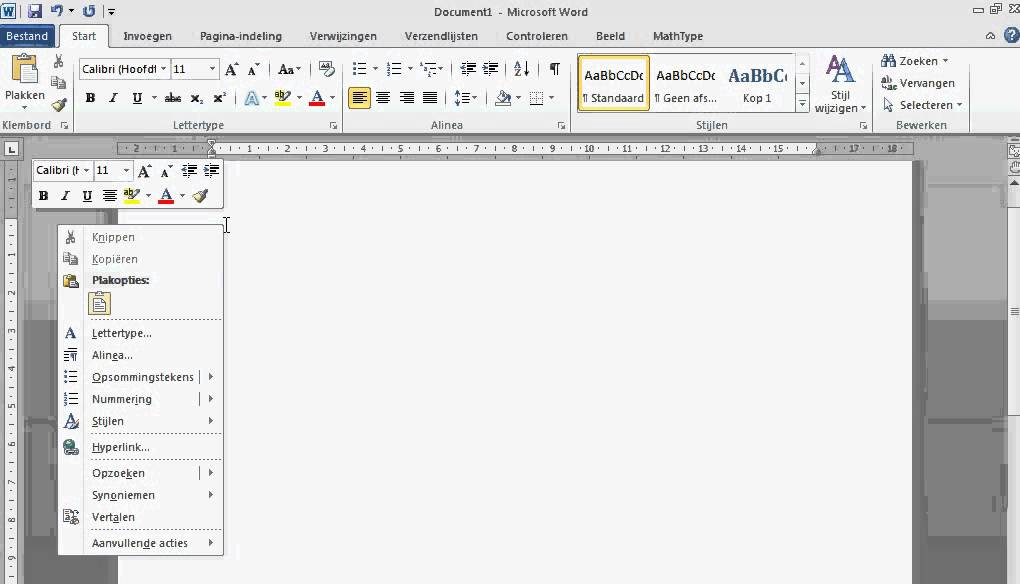Click the borders button in Alinea group
1020x584 pixels.
click(536, 98)
